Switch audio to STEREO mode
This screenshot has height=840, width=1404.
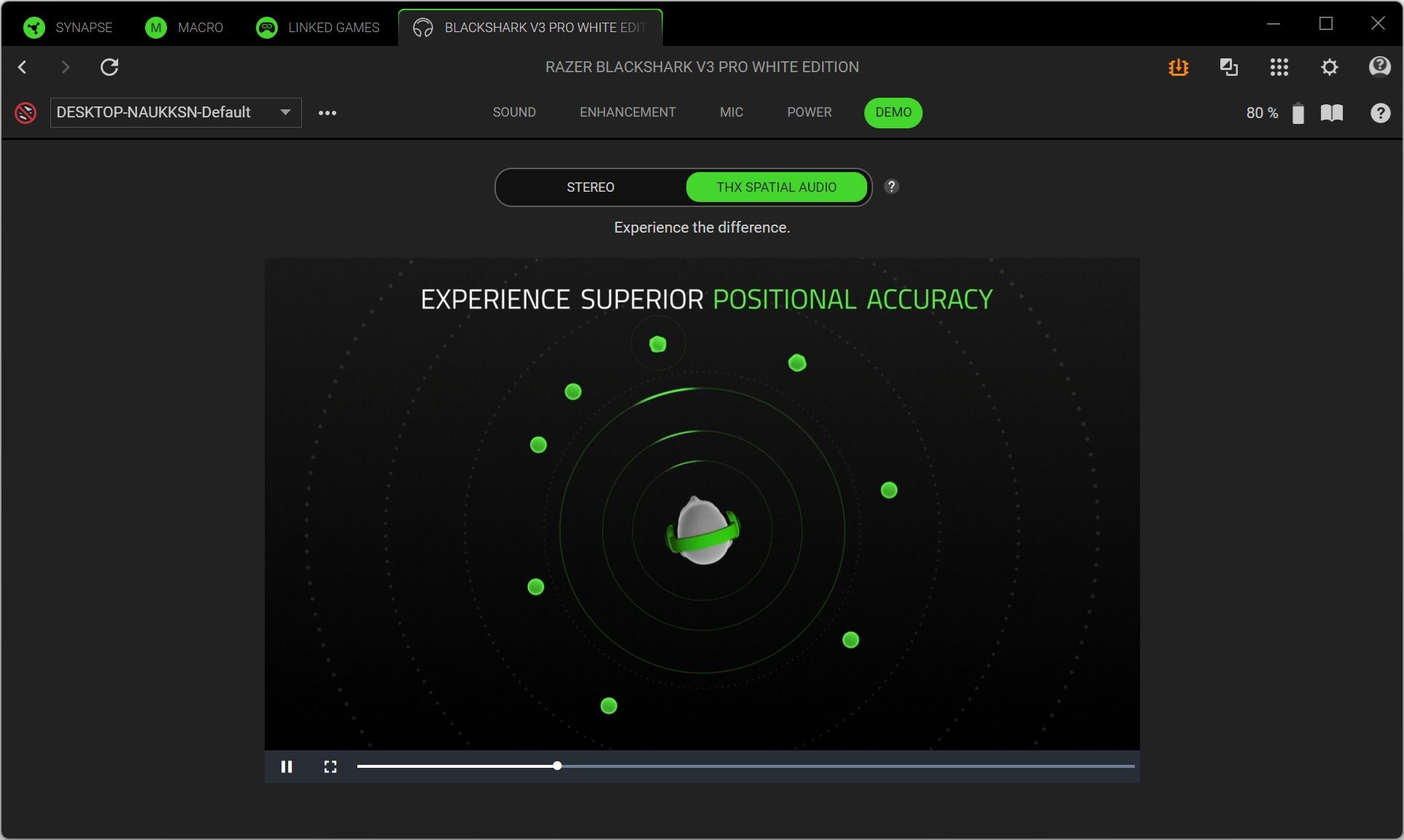(590, 187)
